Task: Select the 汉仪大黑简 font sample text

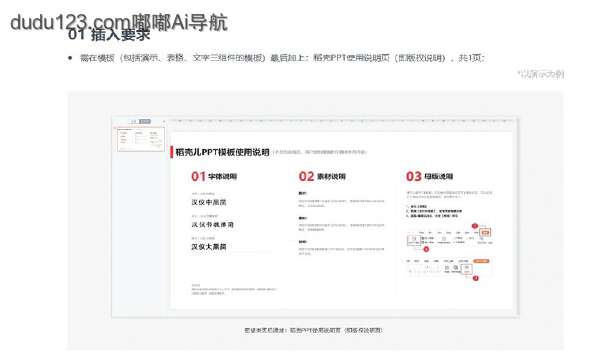Action: click(209, 247)
